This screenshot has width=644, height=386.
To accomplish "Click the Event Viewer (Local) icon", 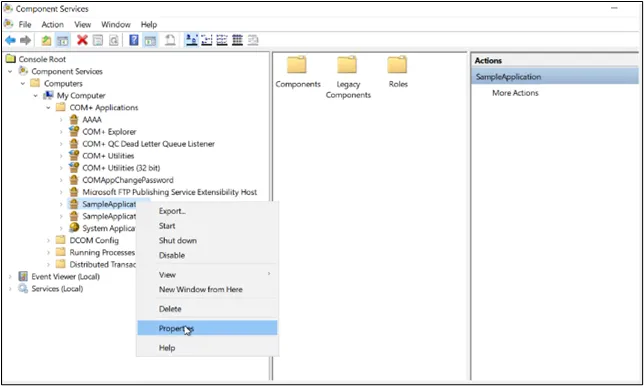I will [23, 276].
